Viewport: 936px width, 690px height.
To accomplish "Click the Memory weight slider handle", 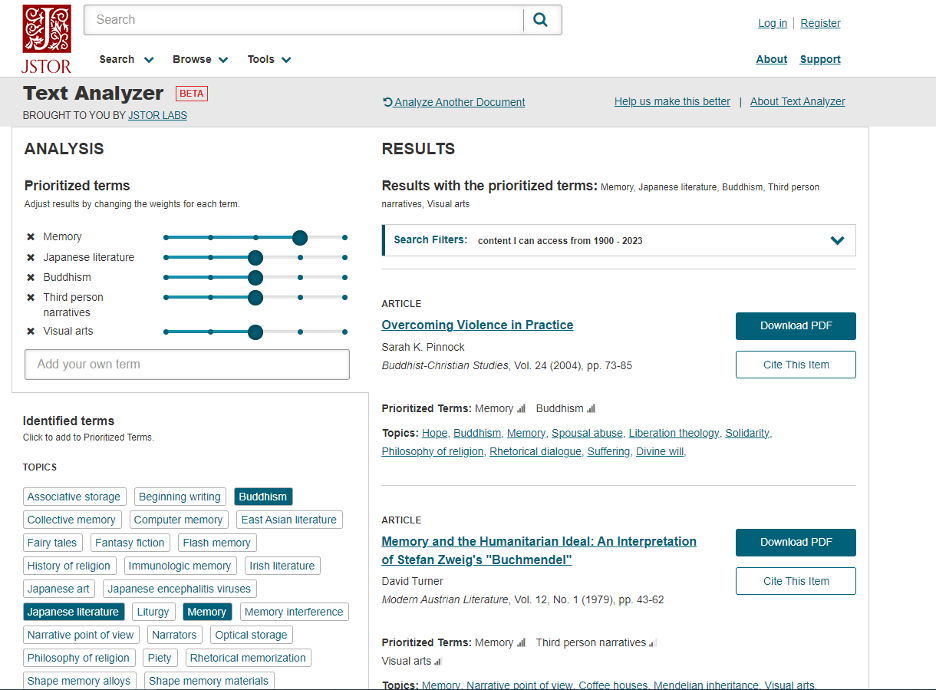I will (x=300, y=238).
